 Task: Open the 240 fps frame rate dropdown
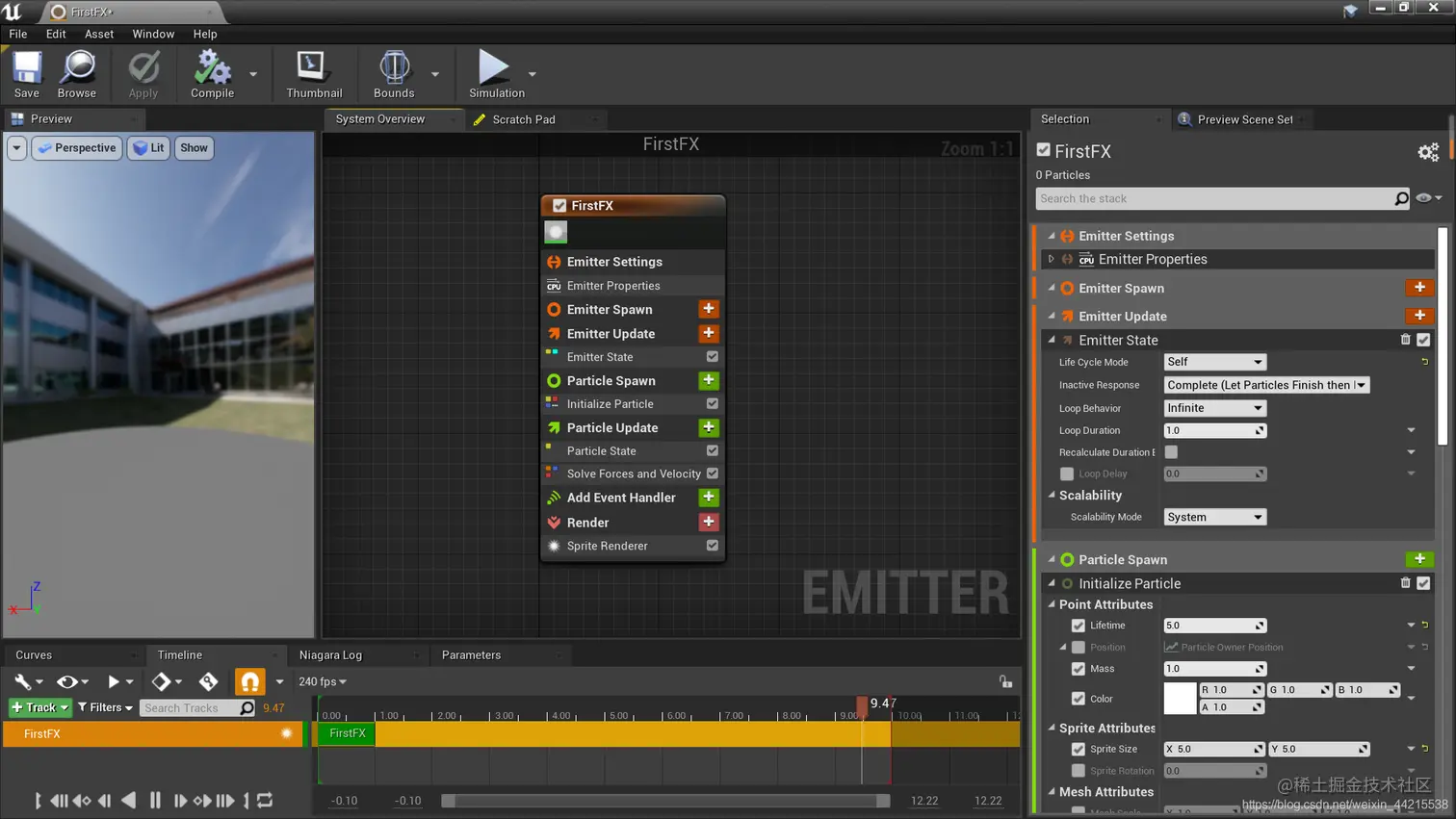[x=323, y=681]
